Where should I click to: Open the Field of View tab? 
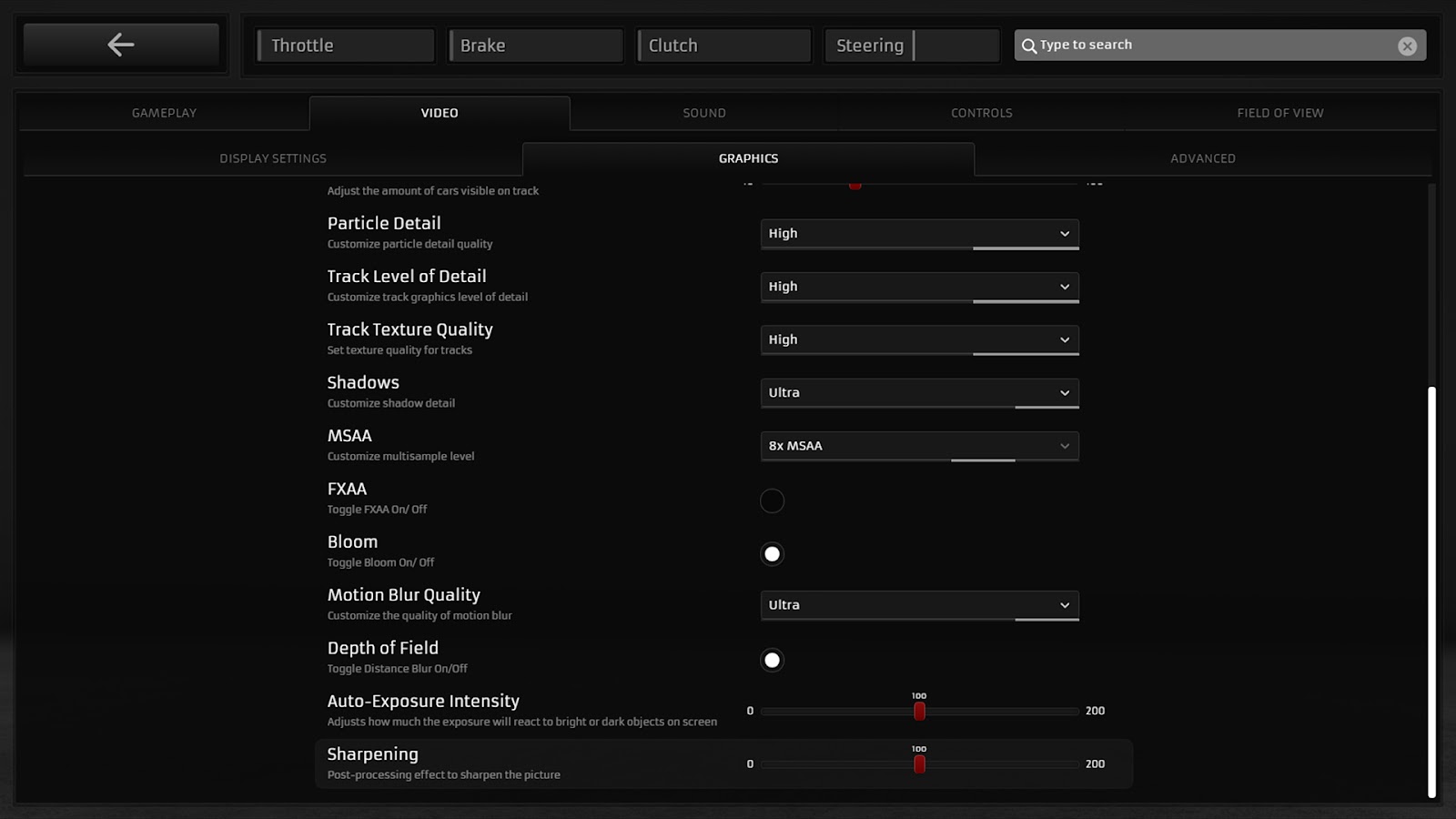click(1280, 113)
